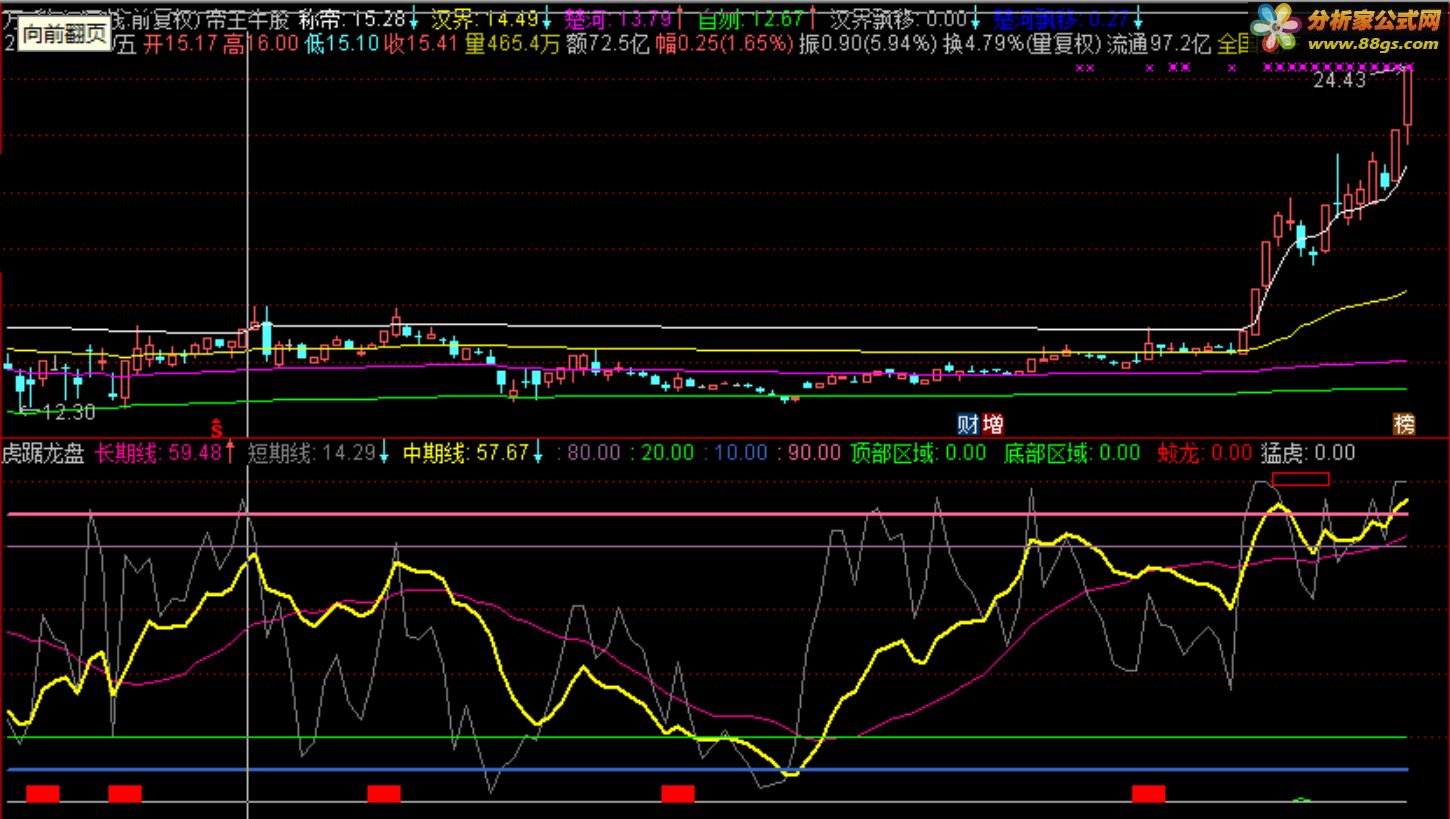Click the green 20.00 reference value
This screenshot has height=819, width=1450.
pos(667,453)
